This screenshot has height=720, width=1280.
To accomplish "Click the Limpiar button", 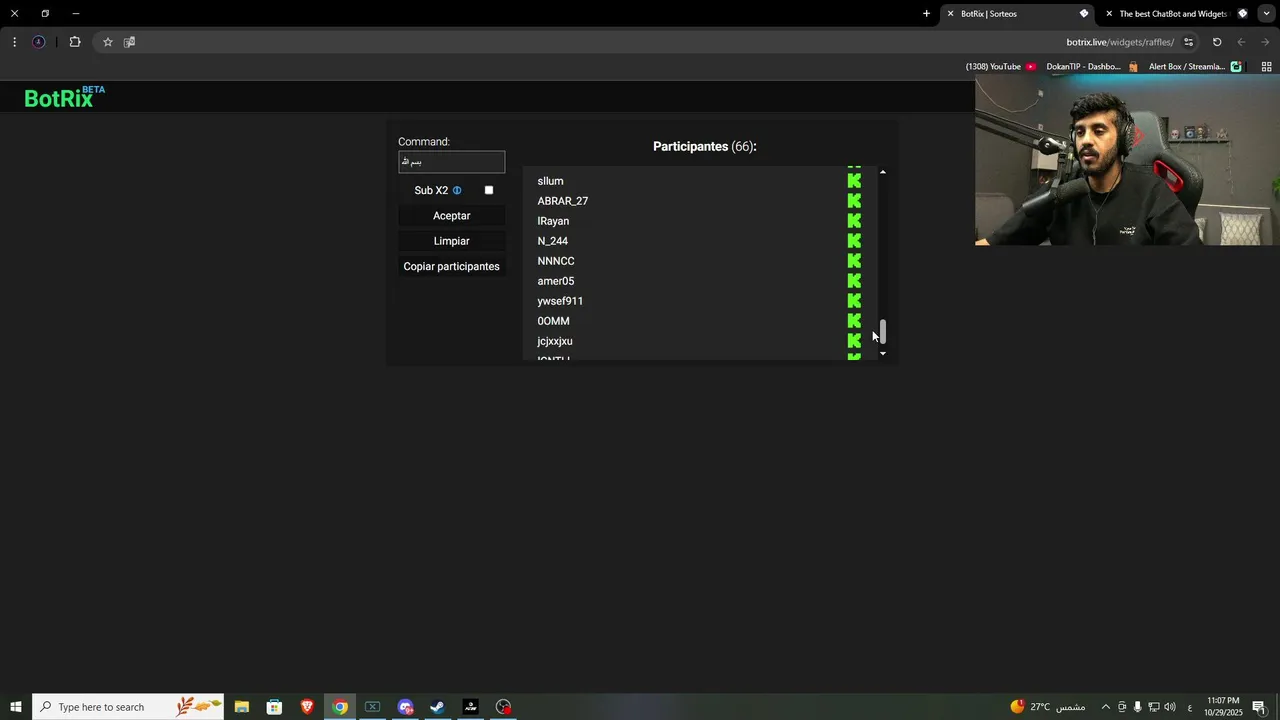I will point(452,241).
